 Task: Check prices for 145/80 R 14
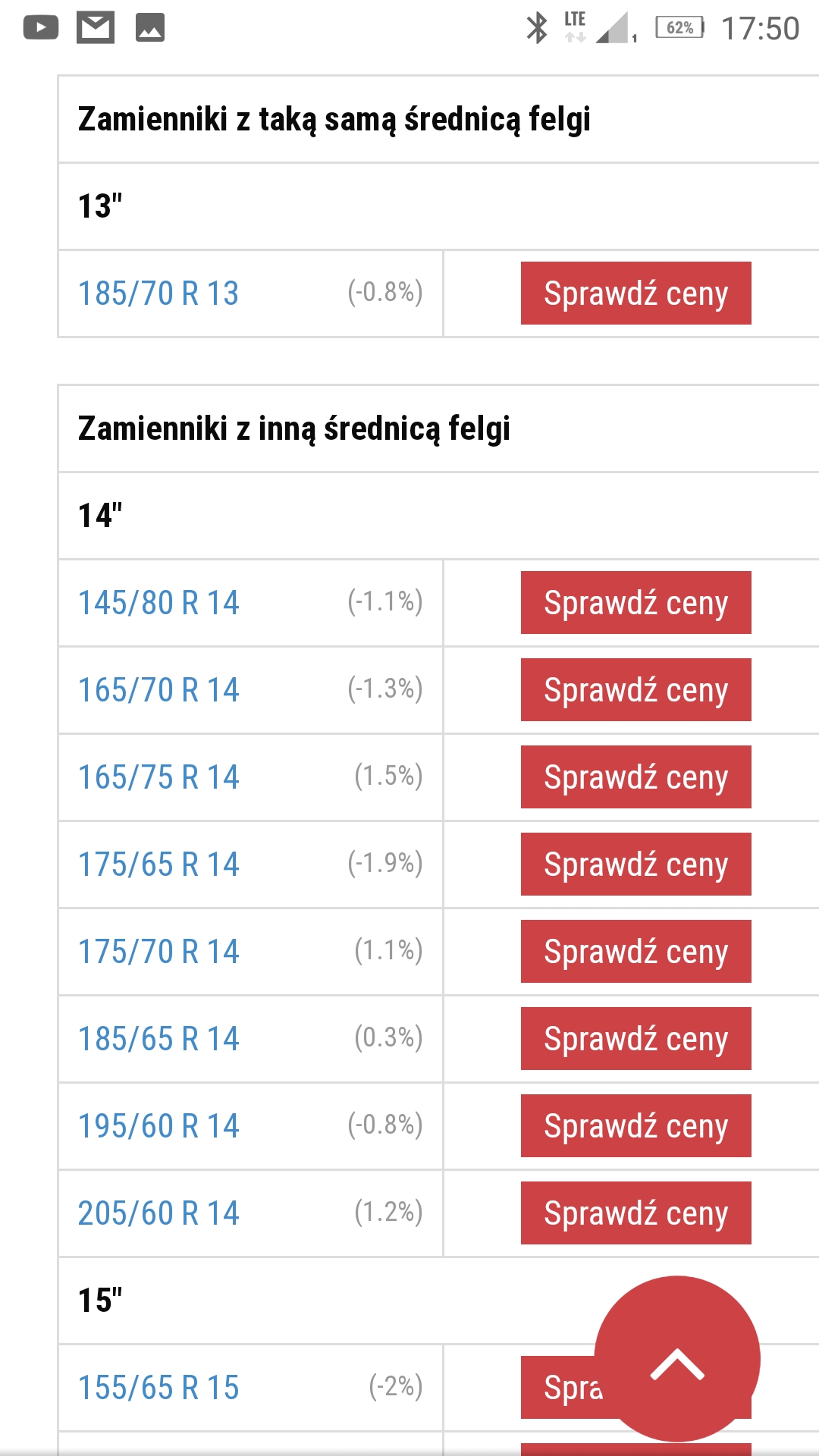pos(635,603)
